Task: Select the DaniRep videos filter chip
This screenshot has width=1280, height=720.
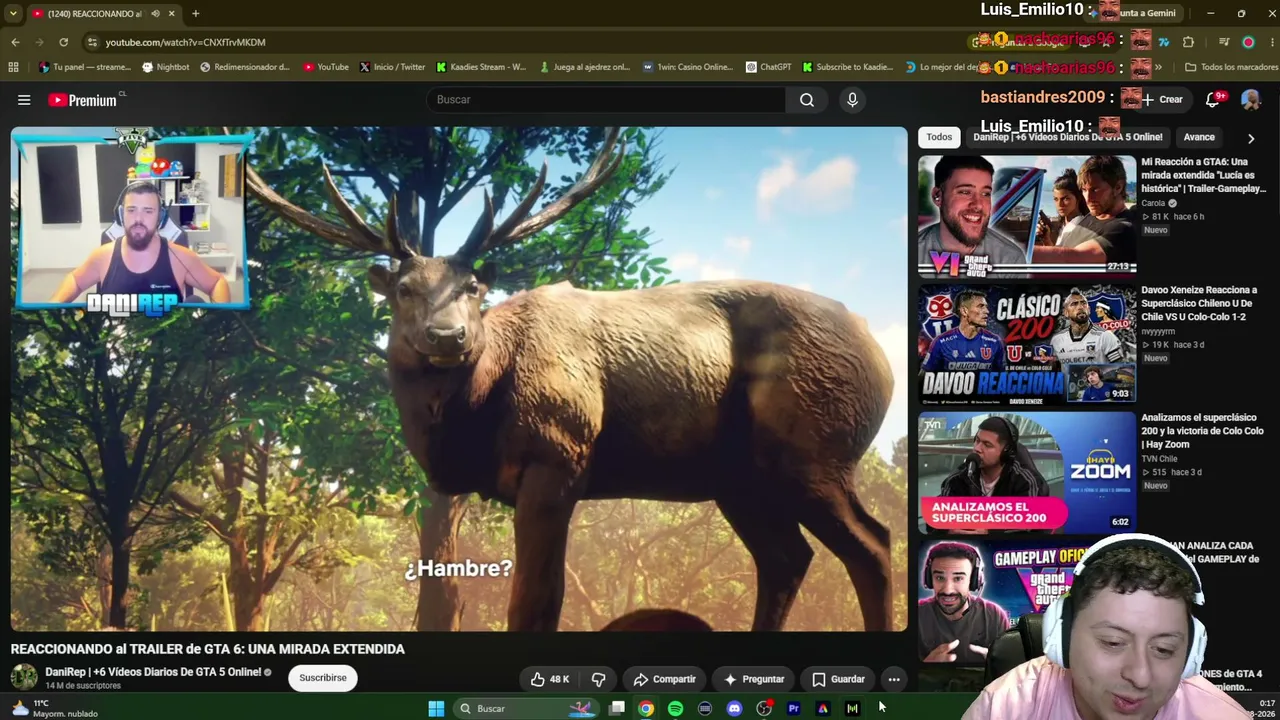Action: tap(1068, 137)
